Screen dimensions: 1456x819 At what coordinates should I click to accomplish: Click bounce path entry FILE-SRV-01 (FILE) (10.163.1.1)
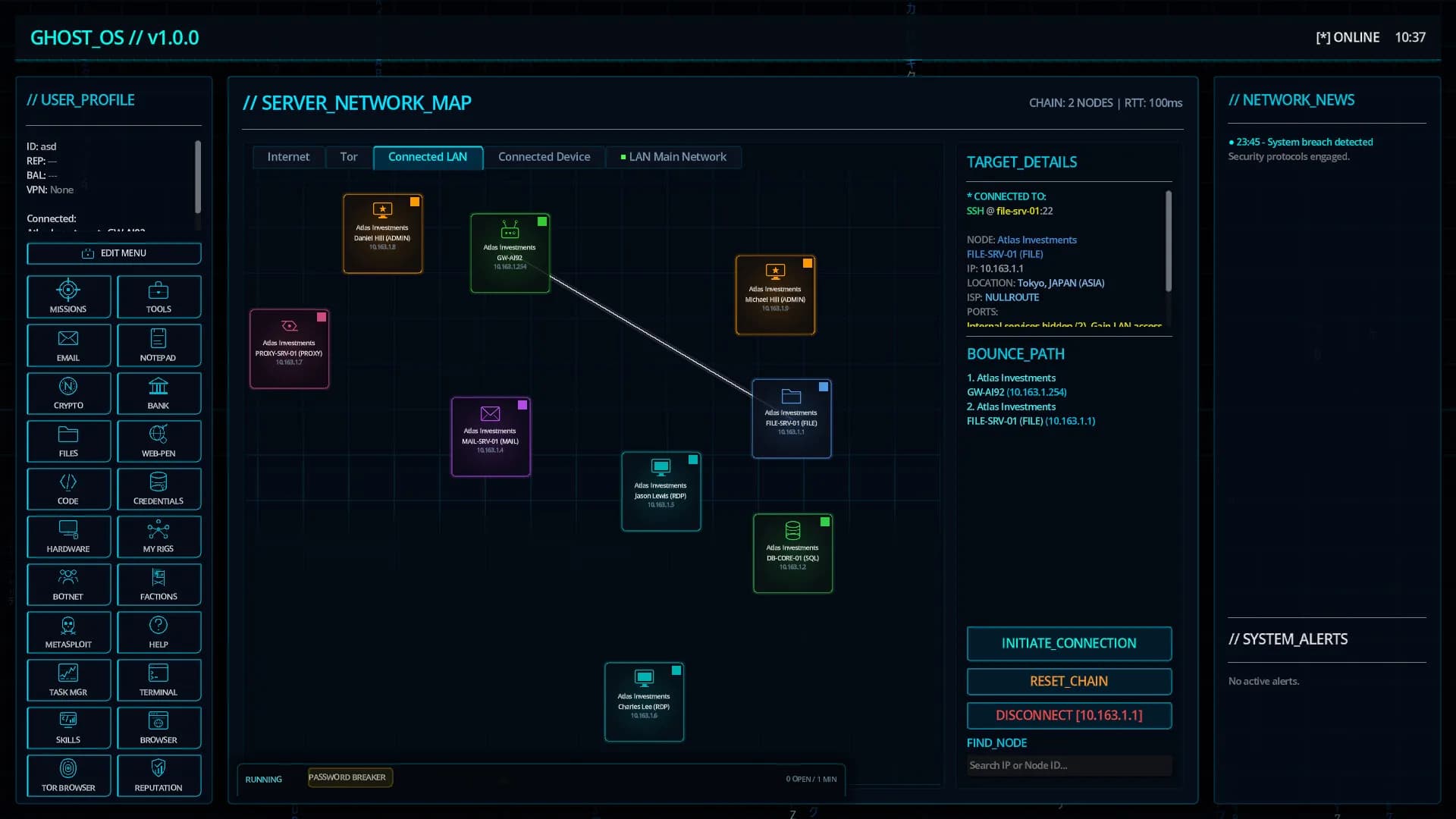coord(1031,422)
